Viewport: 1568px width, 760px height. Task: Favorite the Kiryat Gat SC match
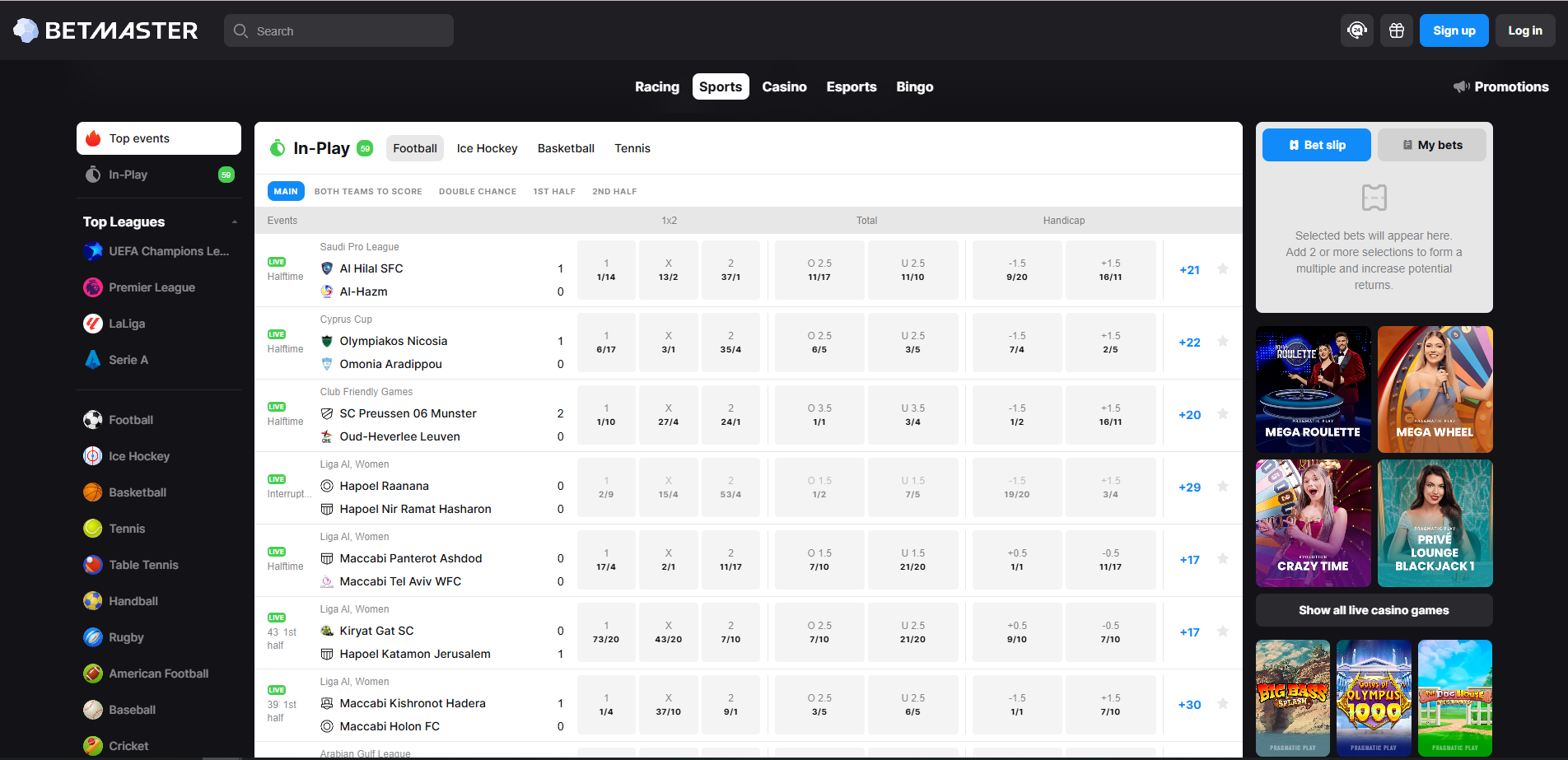(x=1223, y=632)
